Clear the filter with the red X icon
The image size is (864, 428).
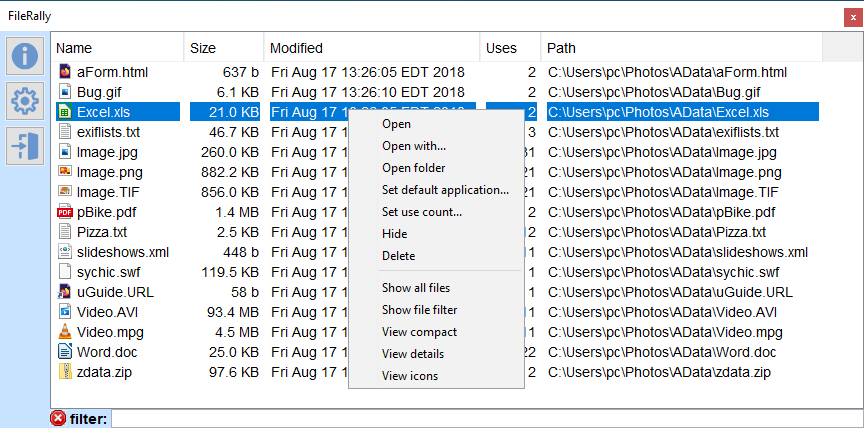pyautogui.click(x=58, y=418)
